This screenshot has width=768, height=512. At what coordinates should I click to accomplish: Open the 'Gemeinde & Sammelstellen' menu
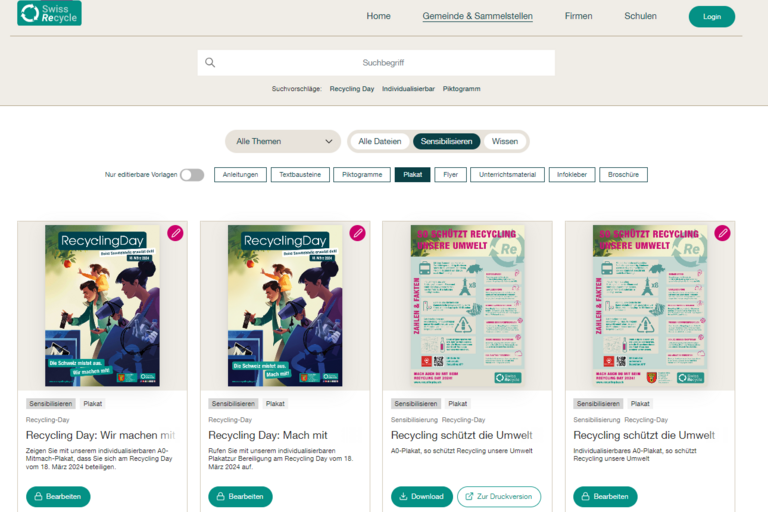tap(477, 16)
